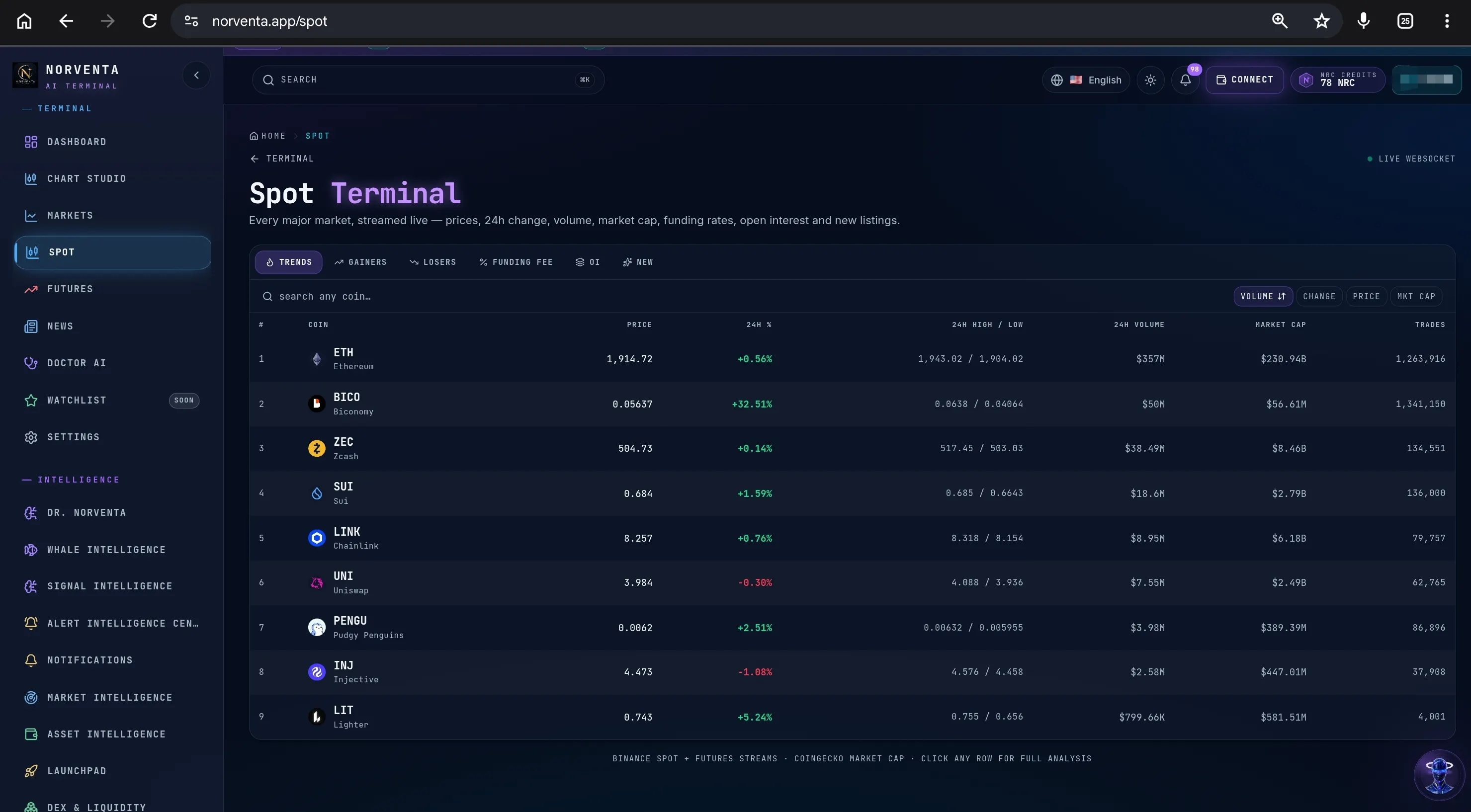The height and width of the screenshot is (812, 1471).
Task: Open the NRC Credits balance pill
Action: (x=1337, y=80)
